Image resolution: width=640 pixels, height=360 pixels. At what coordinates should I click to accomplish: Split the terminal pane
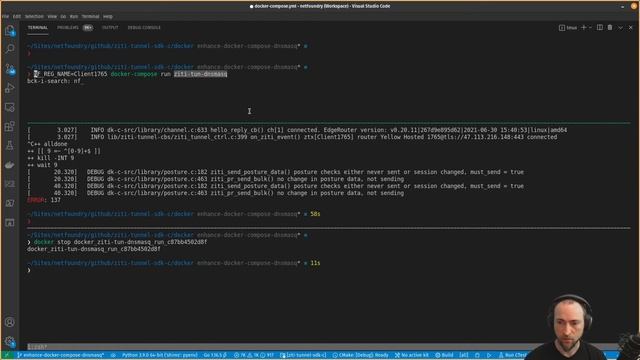pyautogui.click(x=600, y=27)
